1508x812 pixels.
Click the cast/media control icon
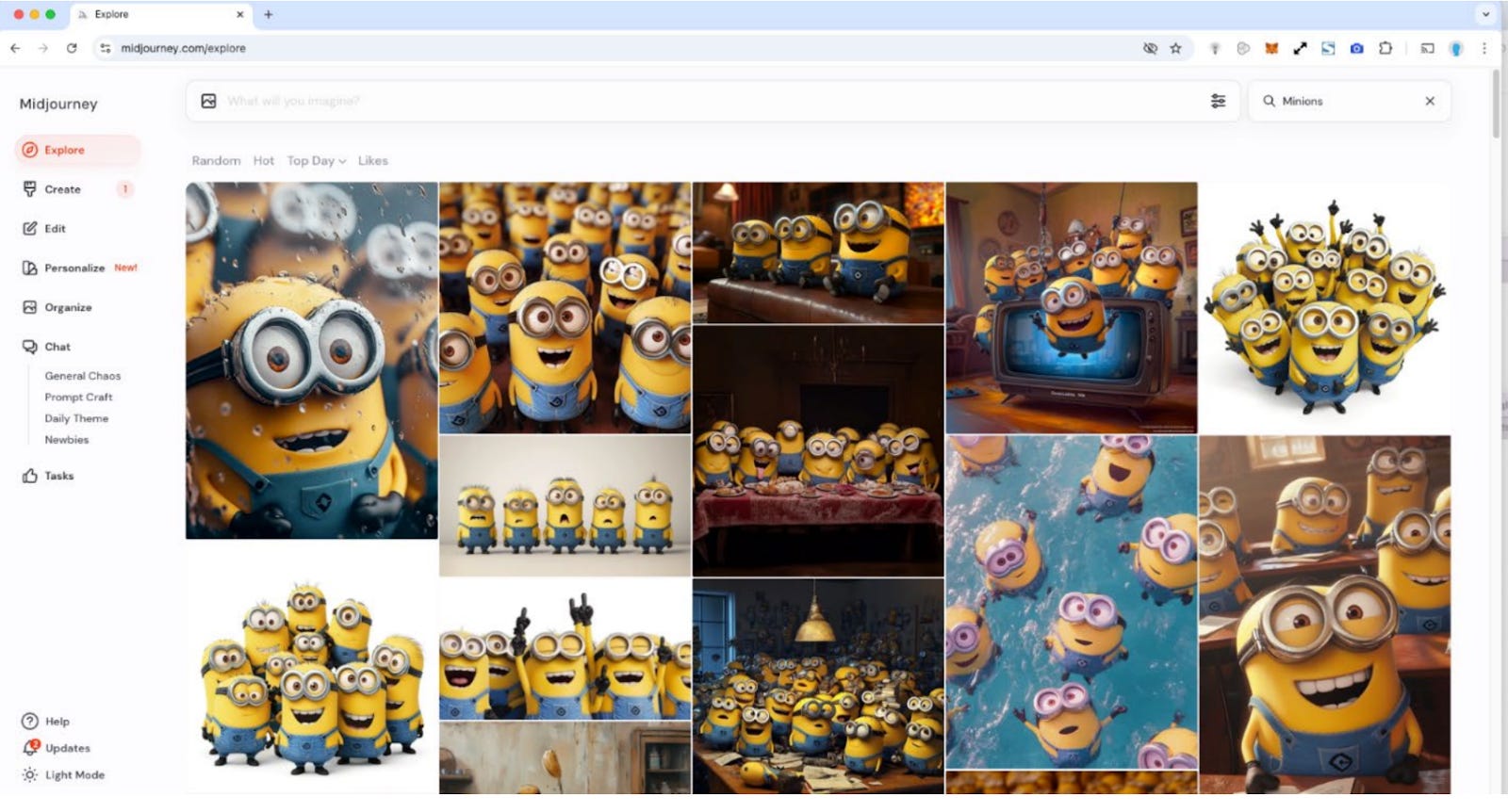tap(1427, 48)
